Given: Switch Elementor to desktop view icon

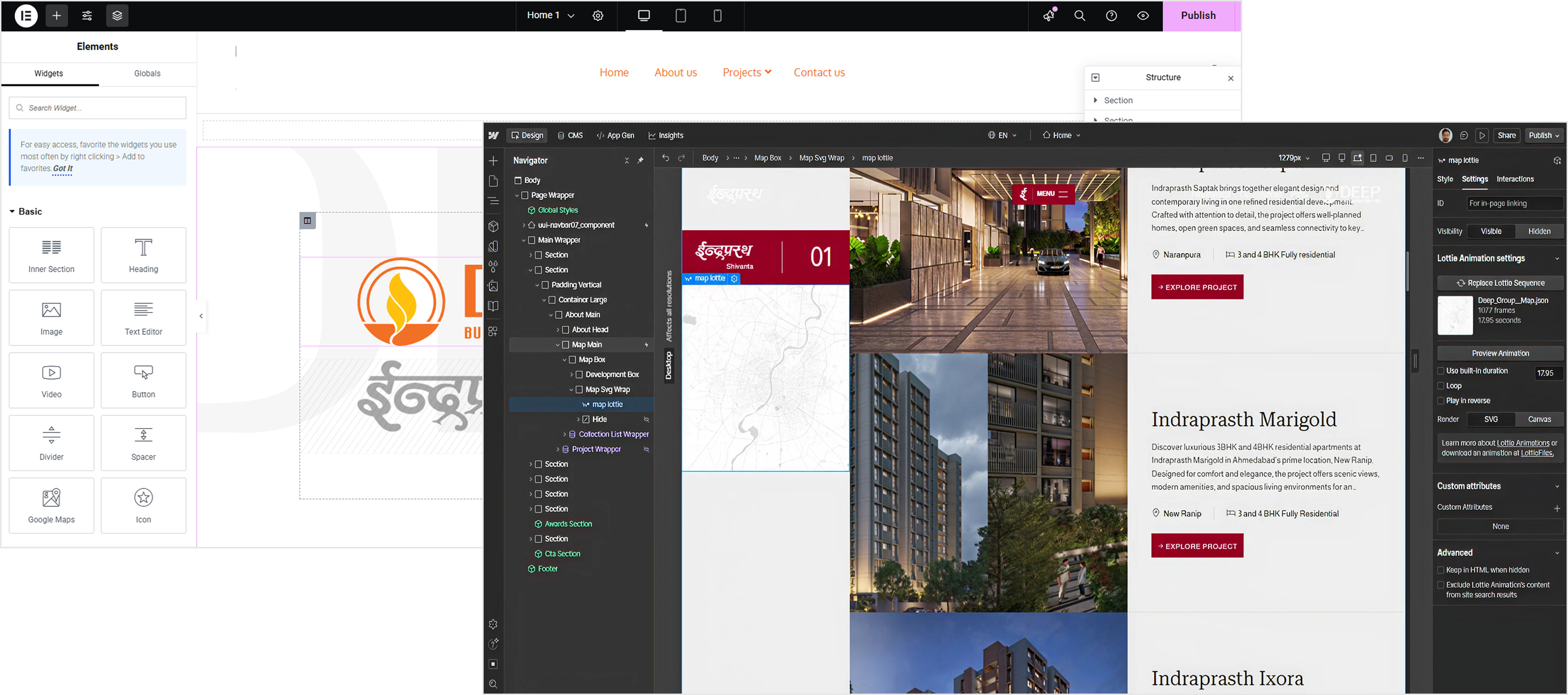Looking at the screenshot, I should 644,16.
